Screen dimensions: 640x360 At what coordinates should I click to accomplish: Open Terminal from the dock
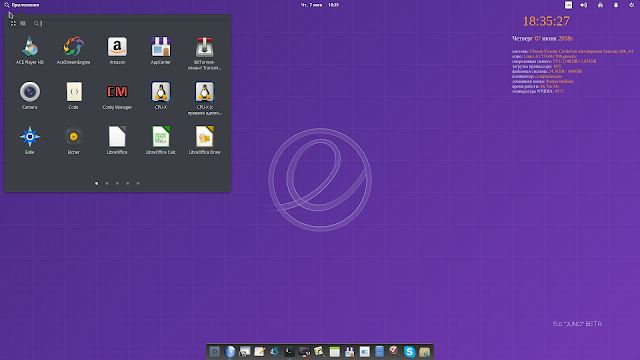(289, 351)
